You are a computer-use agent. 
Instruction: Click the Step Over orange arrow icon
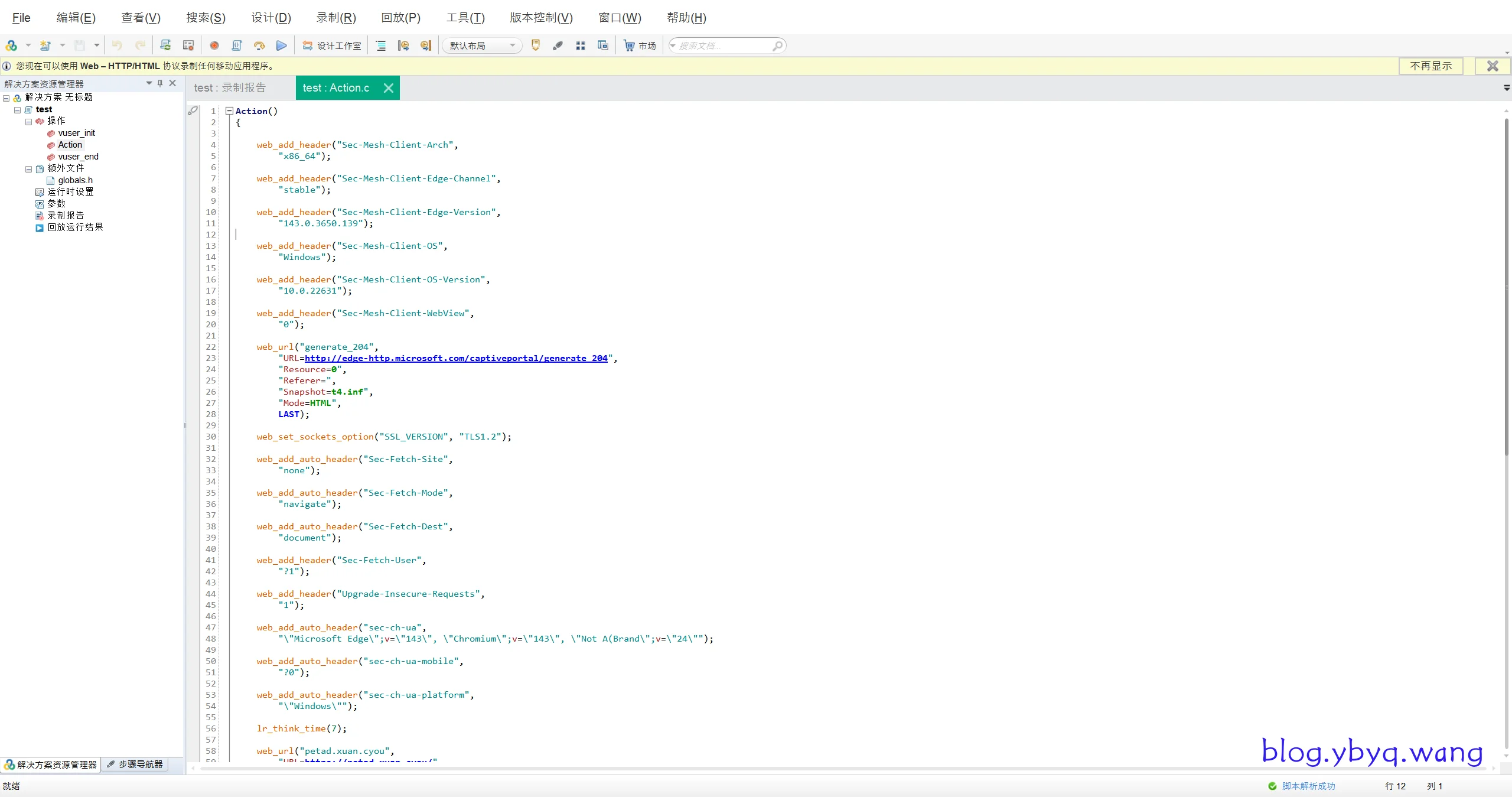click(259, 45)
